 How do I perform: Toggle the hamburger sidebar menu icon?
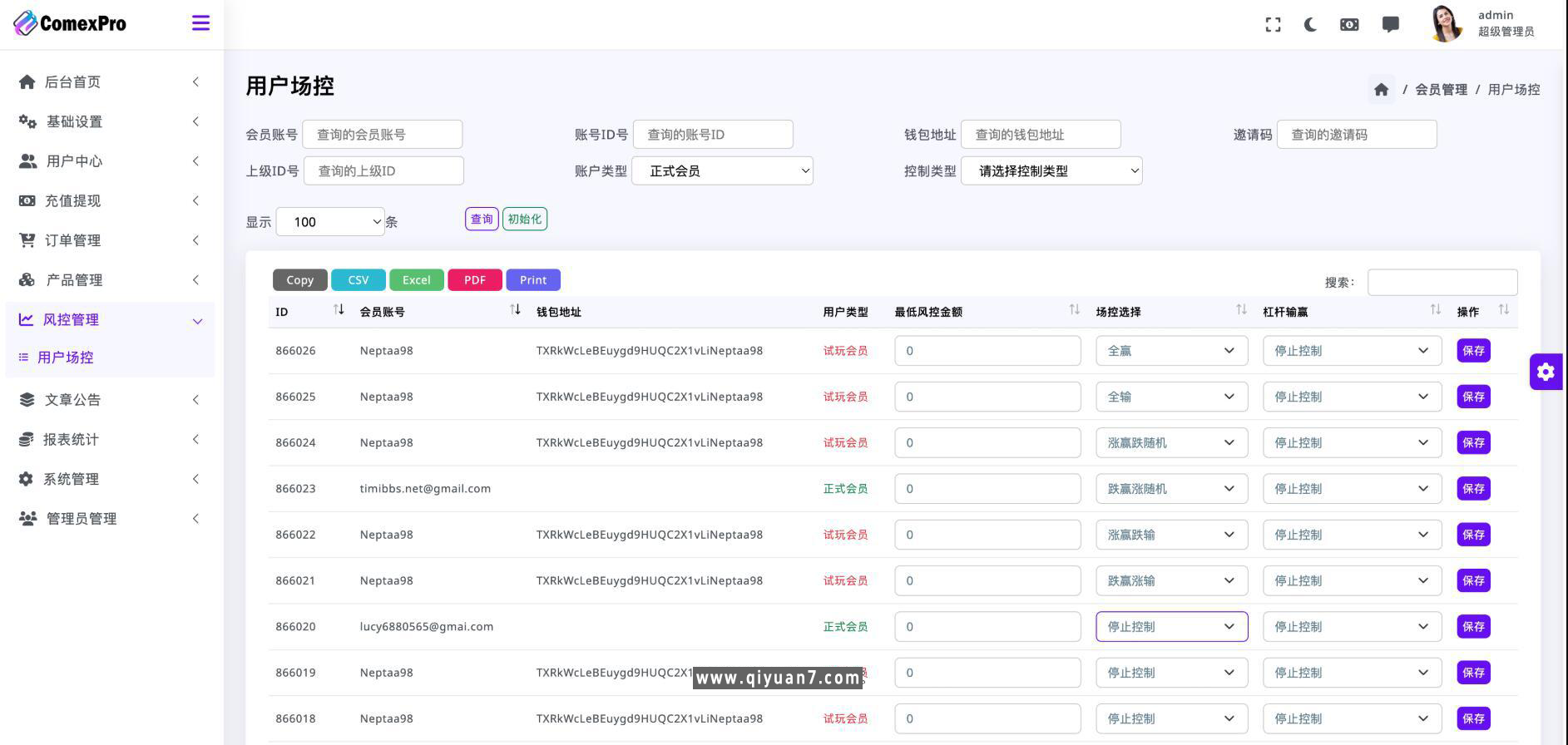[200, 23]
